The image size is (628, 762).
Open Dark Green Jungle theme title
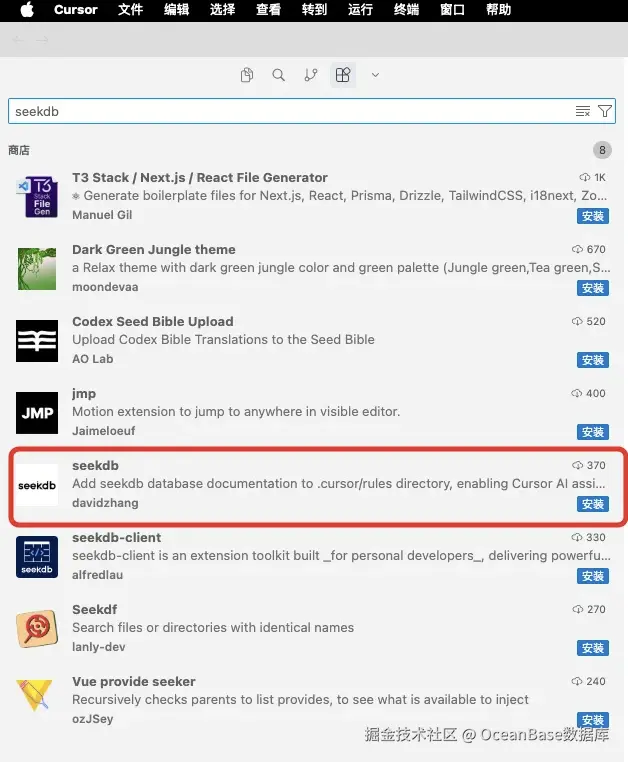(x=154, y=249)
